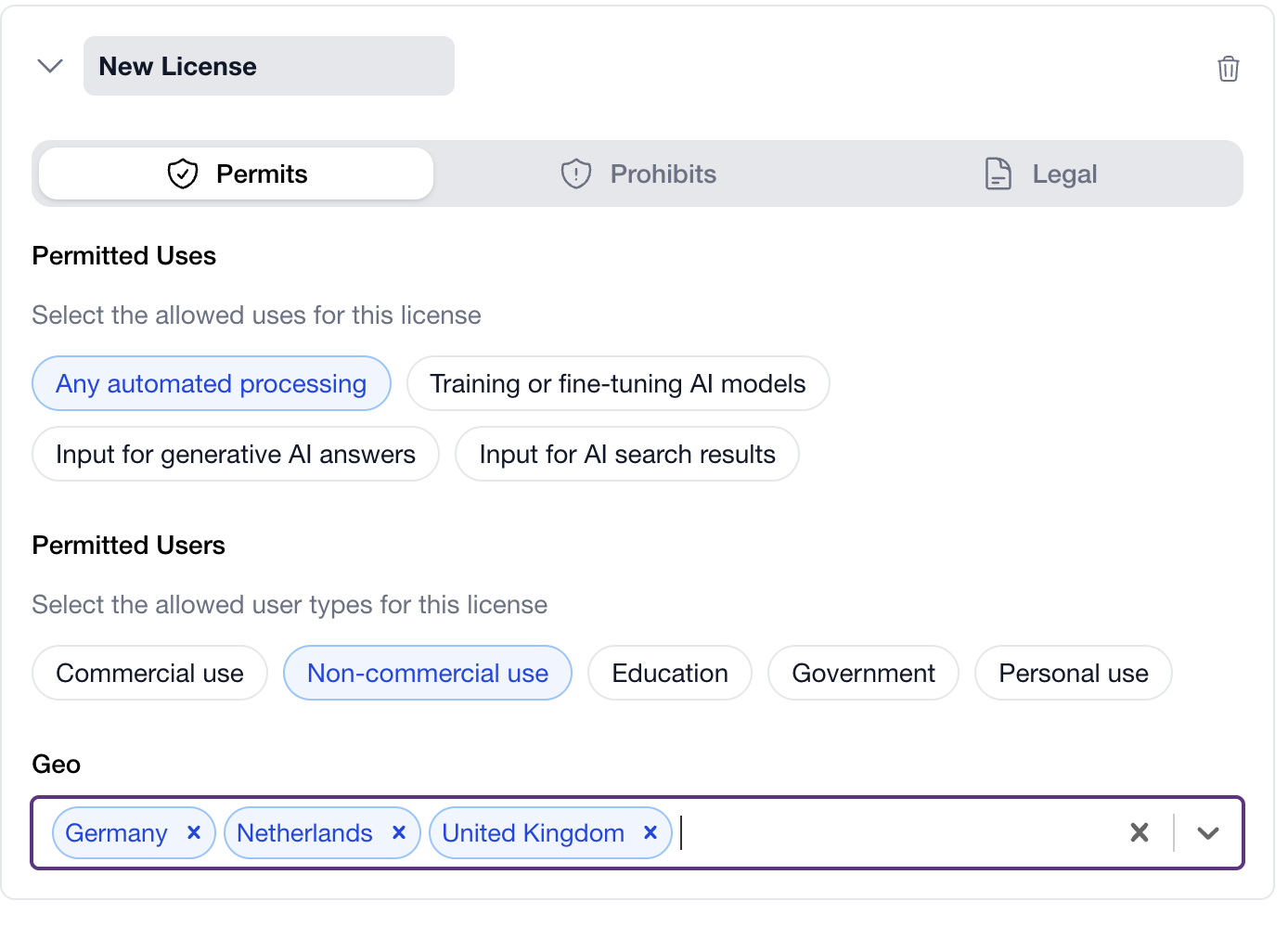Viewport: 1288px width, 952px height.
Task: Select the Education user type pill
Action: pos(669,673)
